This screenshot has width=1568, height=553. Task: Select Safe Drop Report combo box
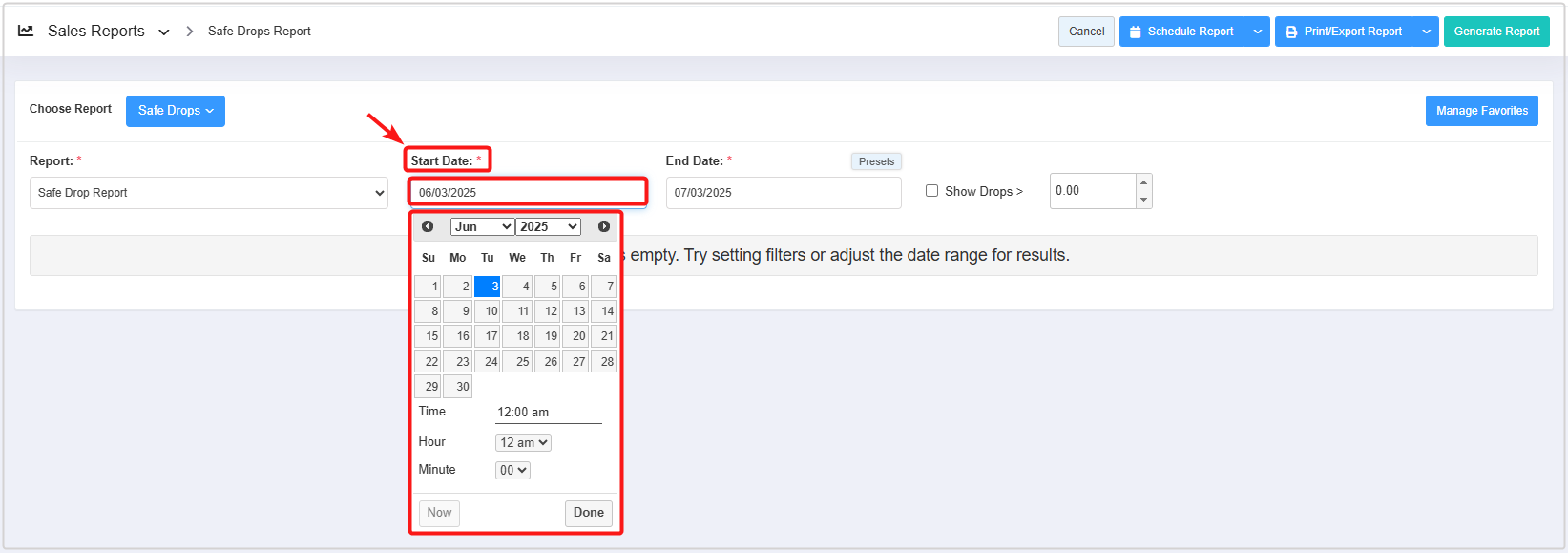point(208,193)
